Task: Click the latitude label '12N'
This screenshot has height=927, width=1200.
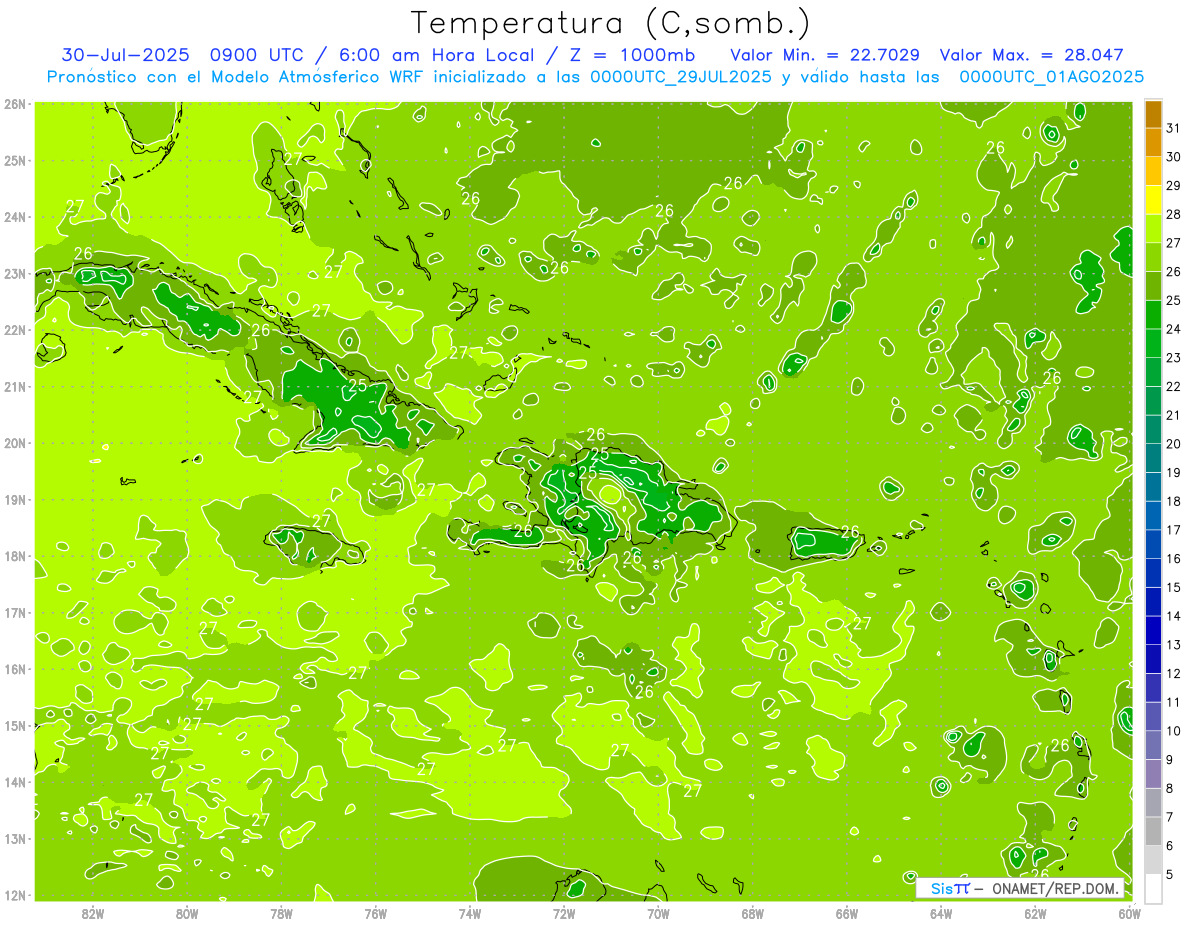Action: [15, 896]
